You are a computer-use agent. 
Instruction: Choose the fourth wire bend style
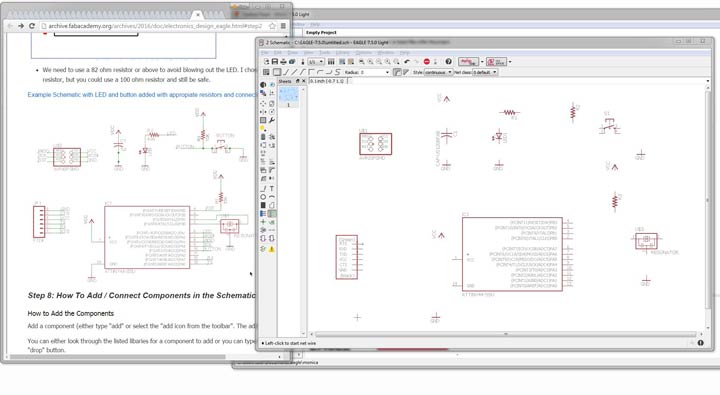303,72
